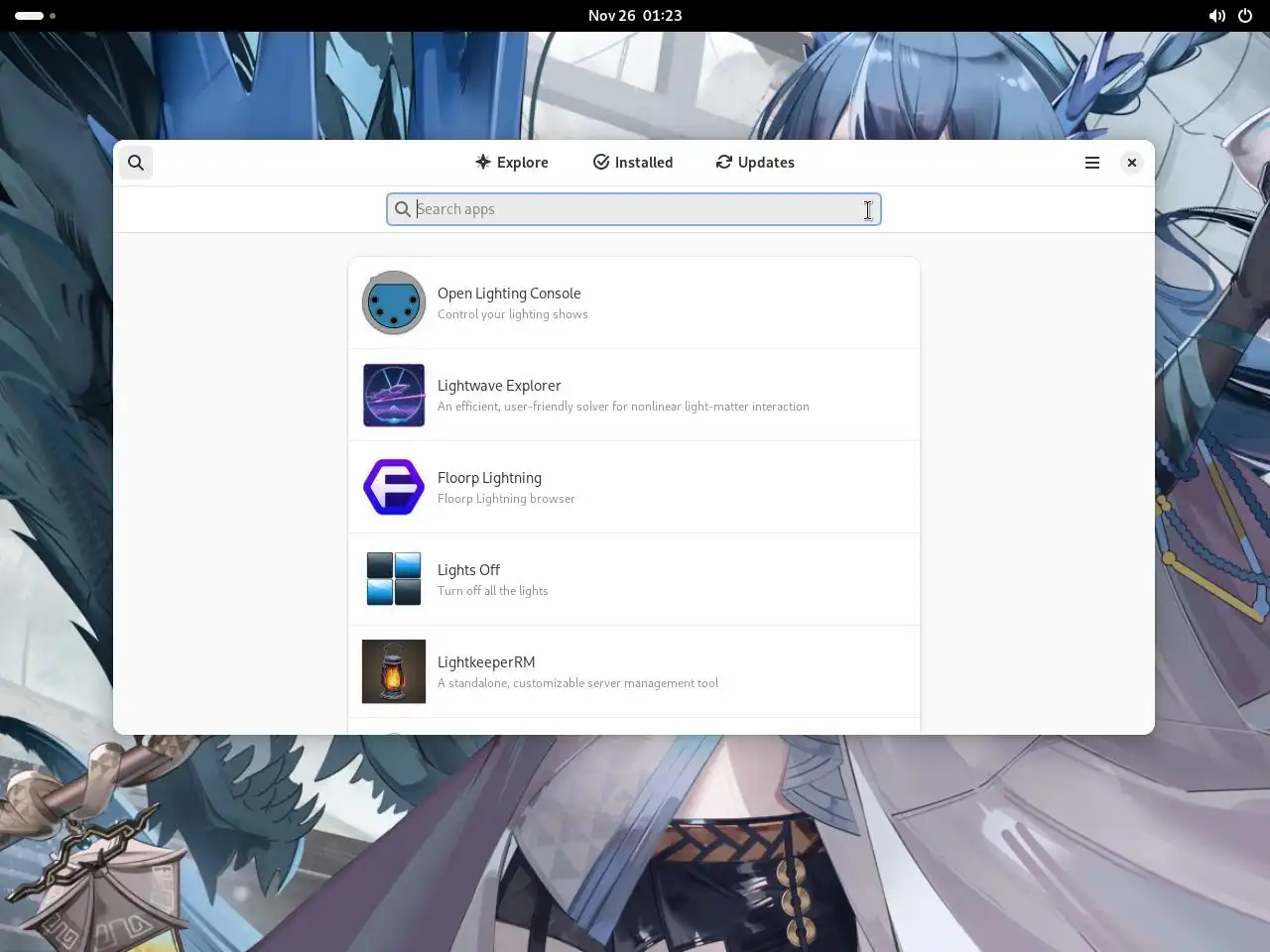Viewport: 1270px width, 952px height.
Task: Toggle the search button in header bar
Action: pos(136,163)
